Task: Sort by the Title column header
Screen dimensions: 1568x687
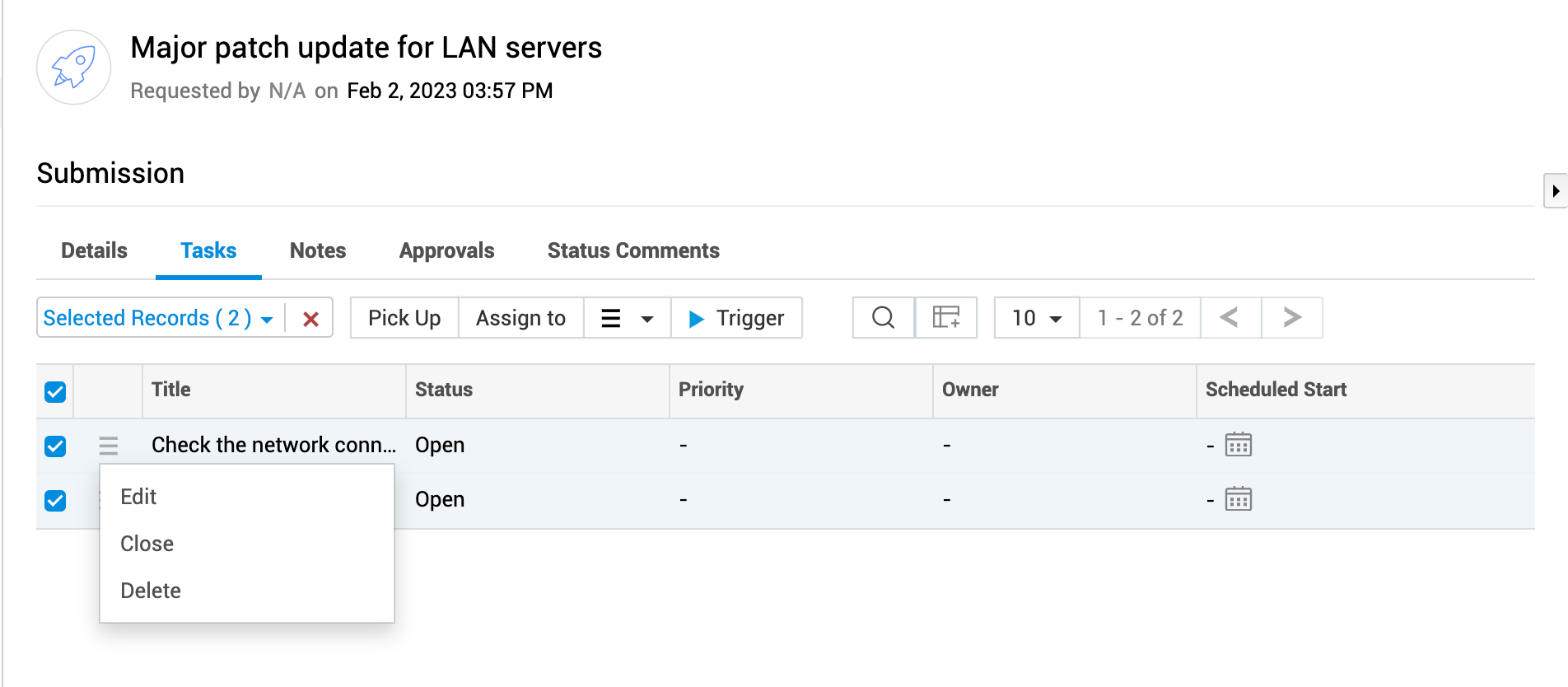Action: (x=171, y=390)
